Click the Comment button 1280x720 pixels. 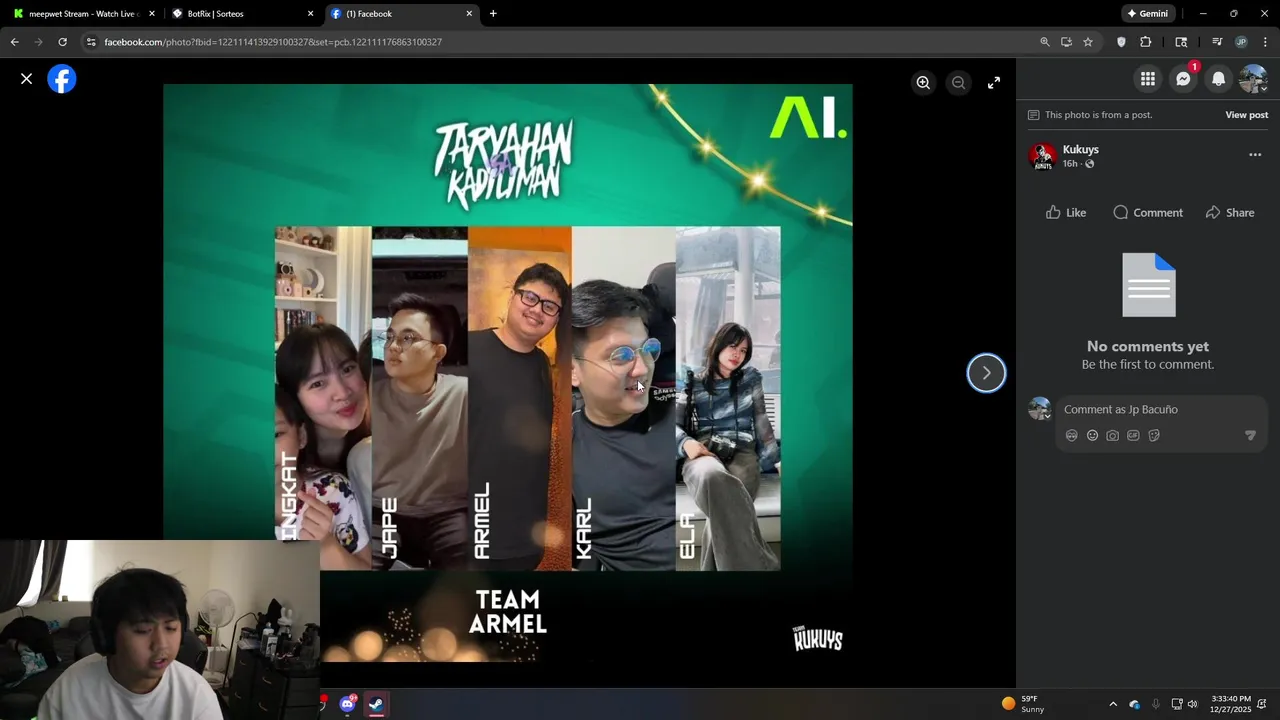tap(1147, 212)
